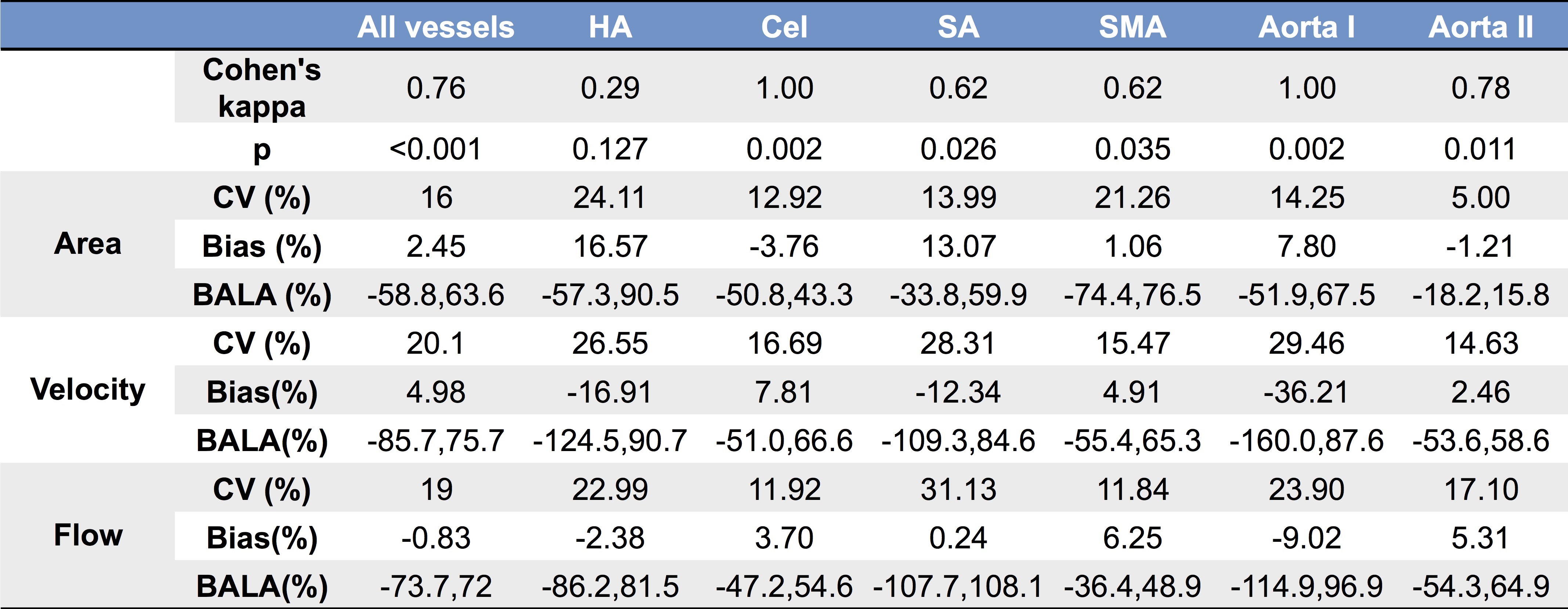The height and width of the screenshot is (609, 1568).
Task: Click the p-value 0.127 cell
Action: click(x=610, y=149)
